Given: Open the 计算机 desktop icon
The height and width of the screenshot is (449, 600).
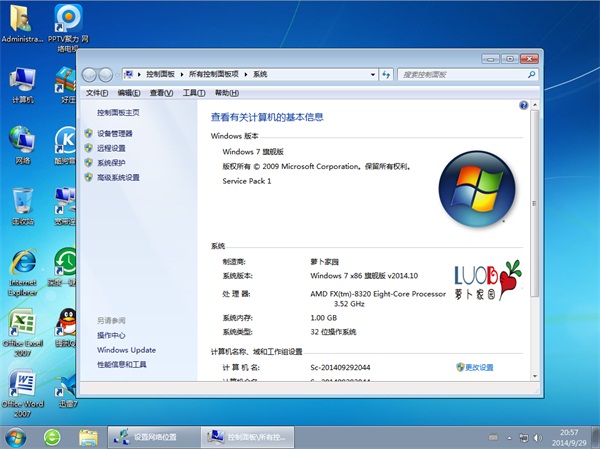Looking at the screenshot, I should pyautogui.click(x=23, y=85).
